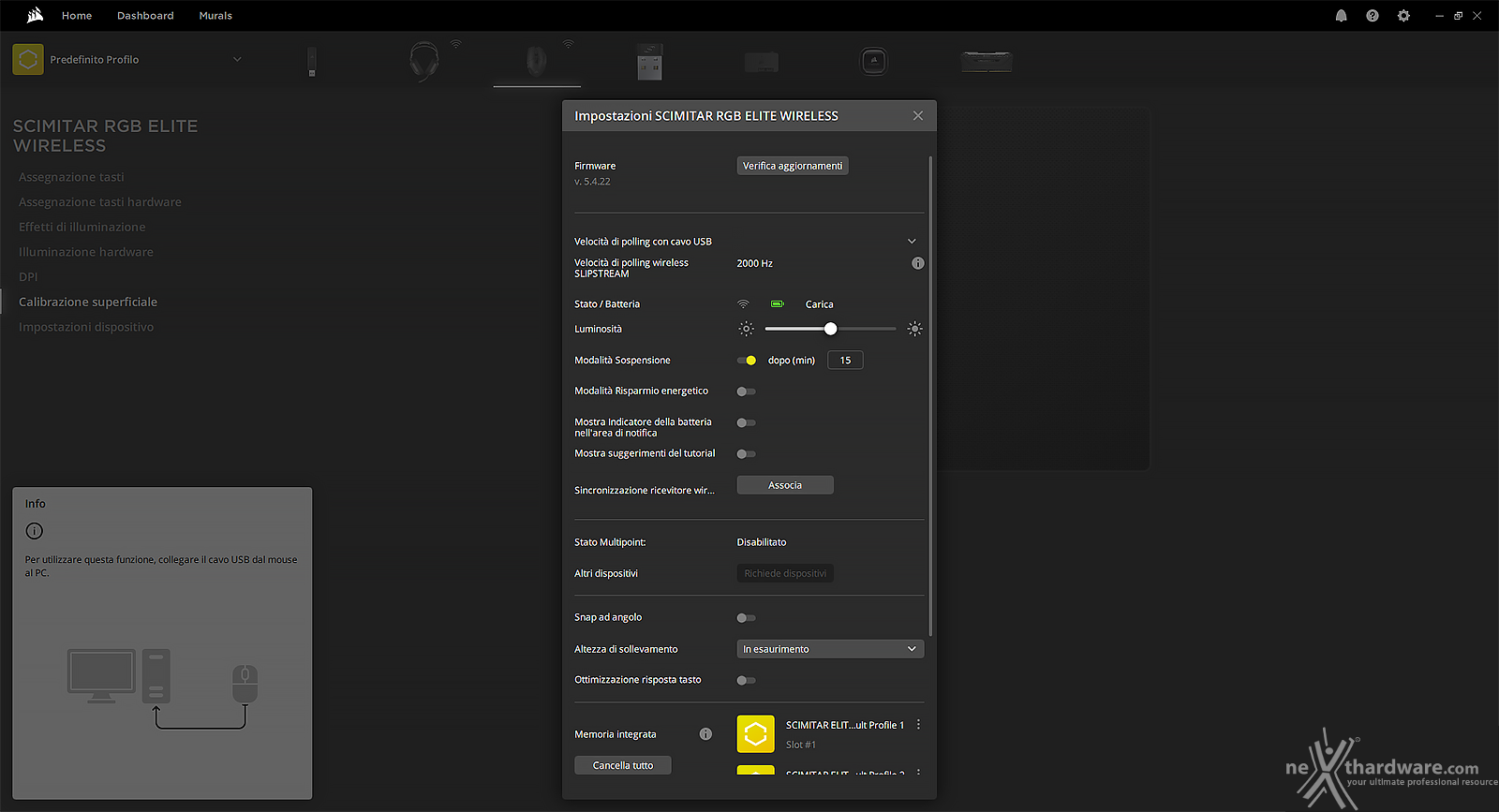Open Assegnazione tasti section
This screenshot has width=1499, height=812.
(x=71, y=177)
